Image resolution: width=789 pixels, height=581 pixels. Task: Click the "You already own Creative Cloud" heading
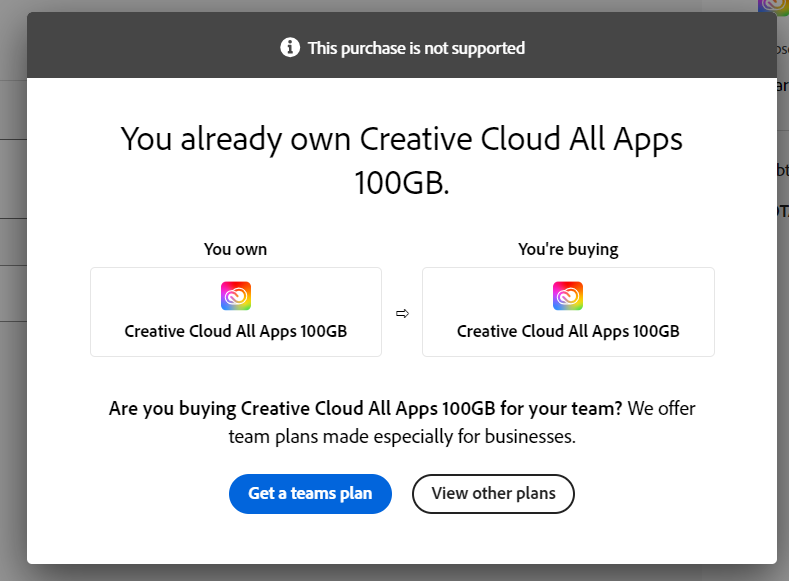coord(401,139)
